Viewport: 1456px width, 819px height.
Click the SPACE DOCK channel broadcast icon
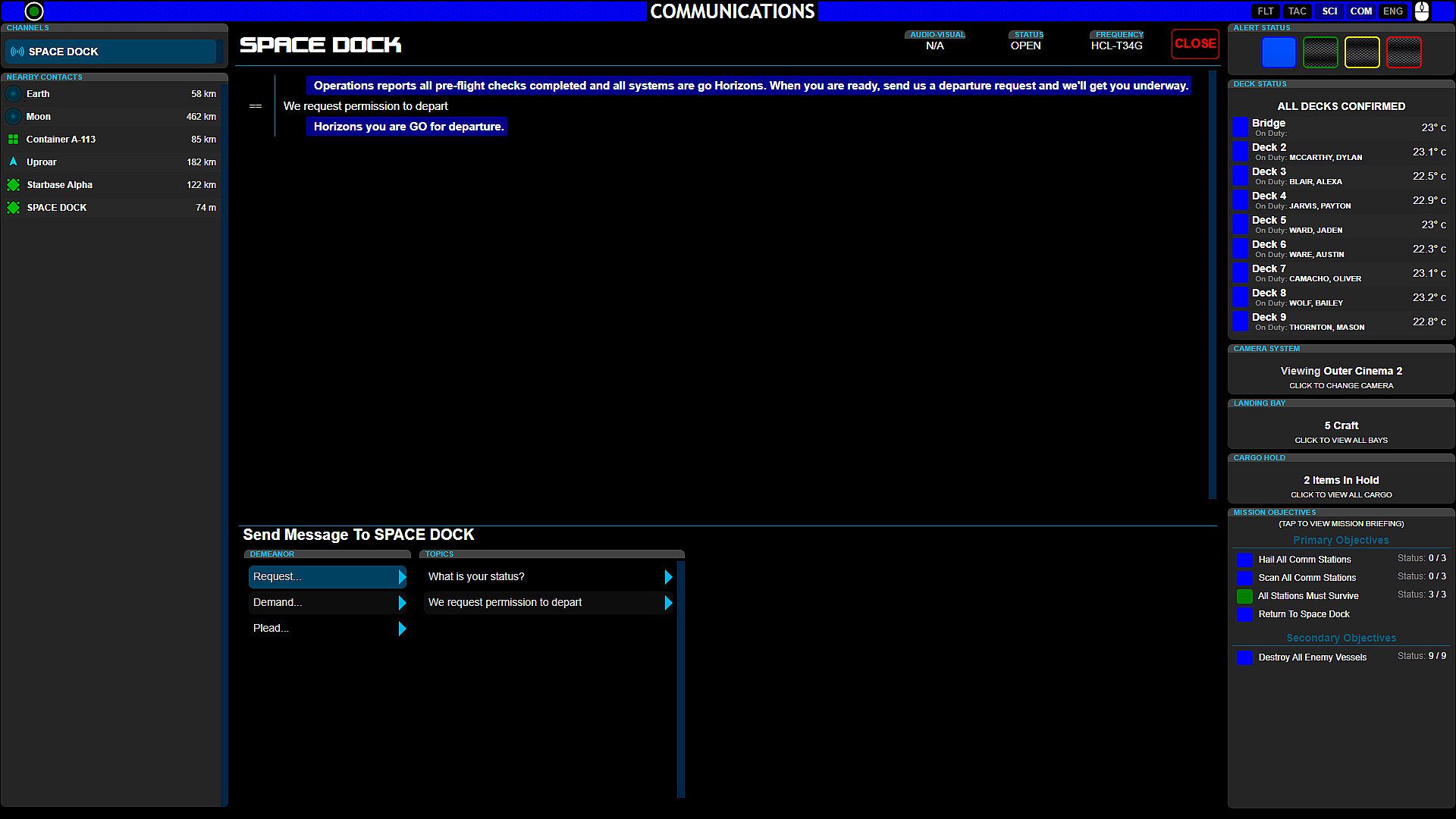pyautogui.click(x=17, y=52)
